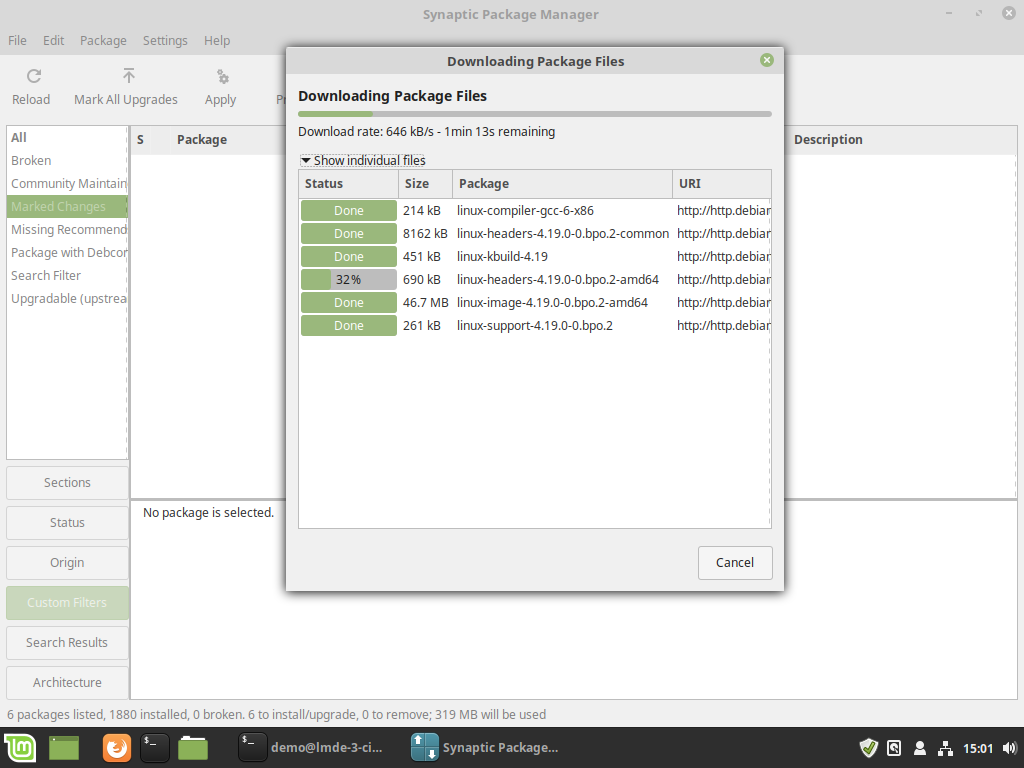Select the All filter in the list

click(67, 138)
